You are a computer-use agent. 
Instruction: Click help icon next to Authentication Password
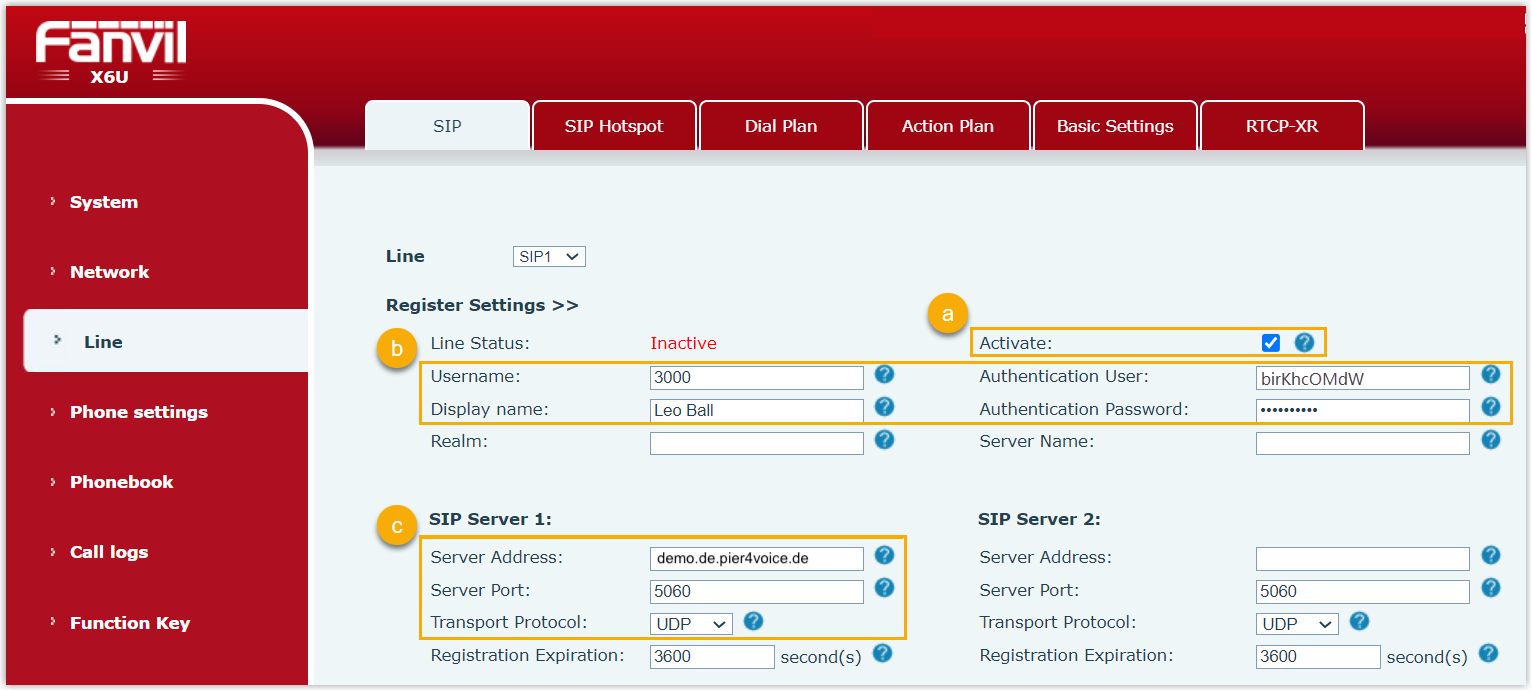pyautogui.click(x=1491, y=407)
